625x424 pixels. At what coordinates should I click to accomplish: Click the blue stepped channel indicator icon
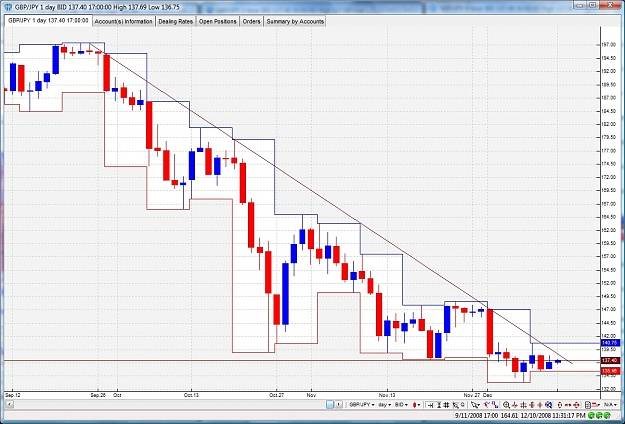495,405
